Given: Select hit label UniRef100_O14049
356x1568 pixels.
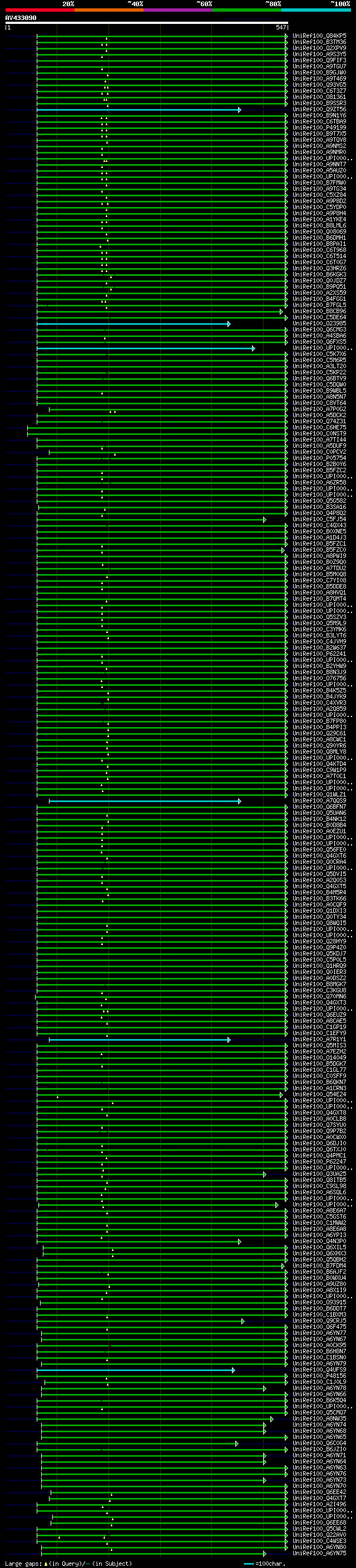Looking at the screenshot, I should tap(319, 1058).
